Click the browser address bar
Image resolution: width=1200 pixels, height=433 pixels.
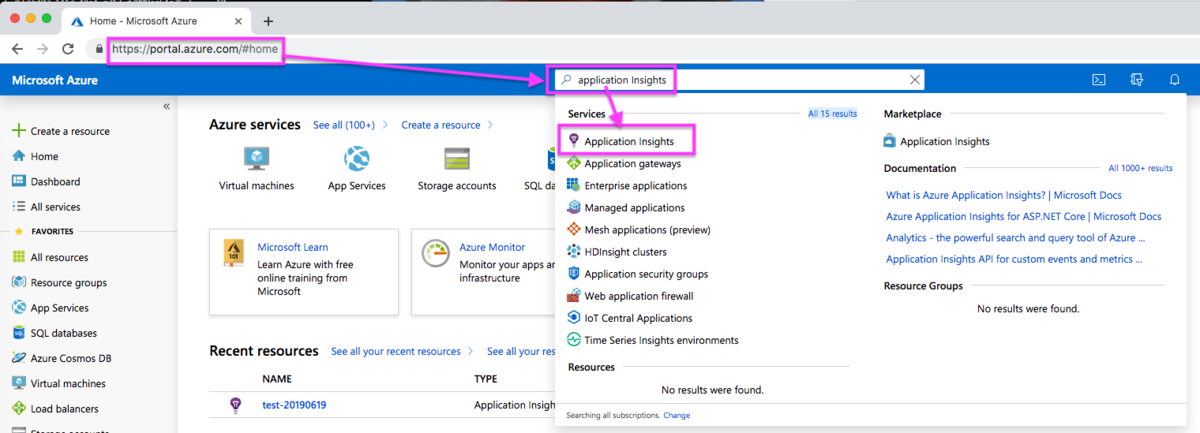coord(196,48)
